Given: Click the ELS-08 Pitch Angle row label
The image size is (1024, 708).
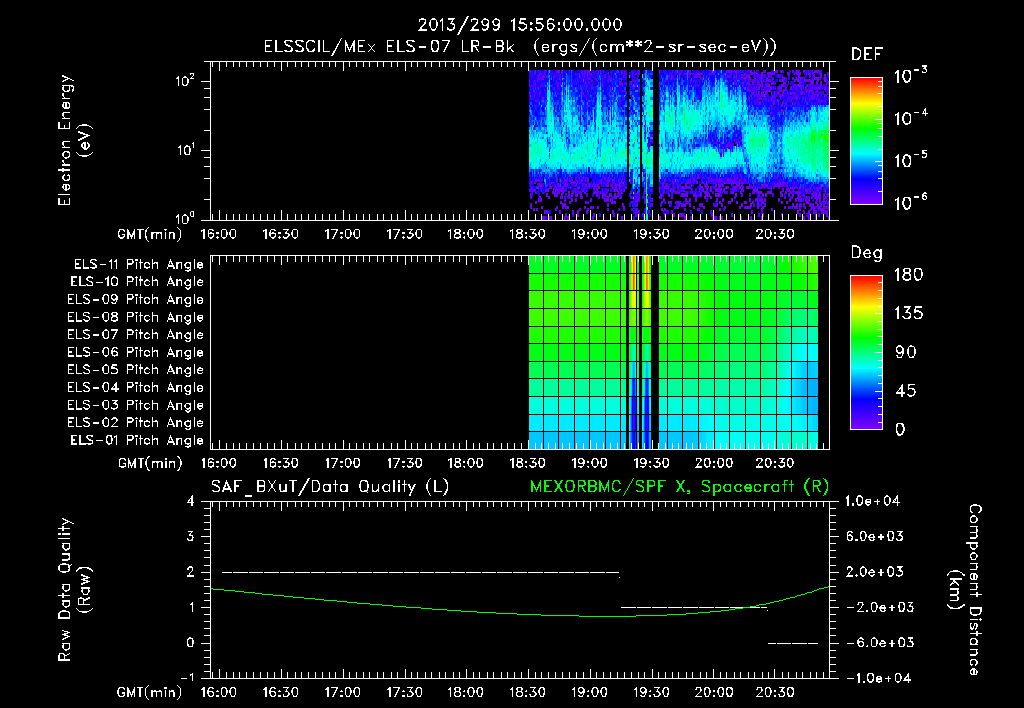Looking at the screenshot, I should (136, 317).
